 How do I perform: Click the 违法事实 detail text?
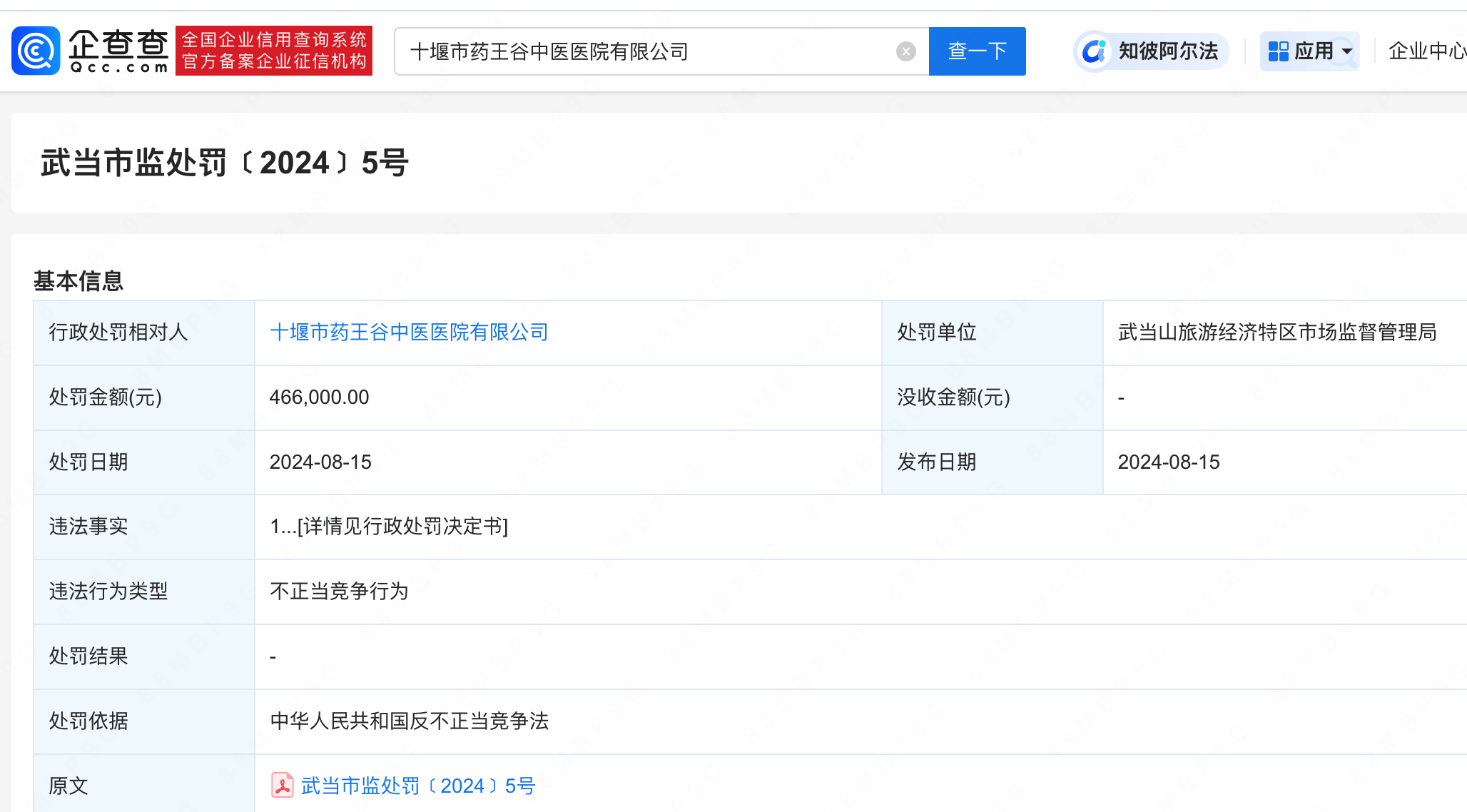[389, 527]
